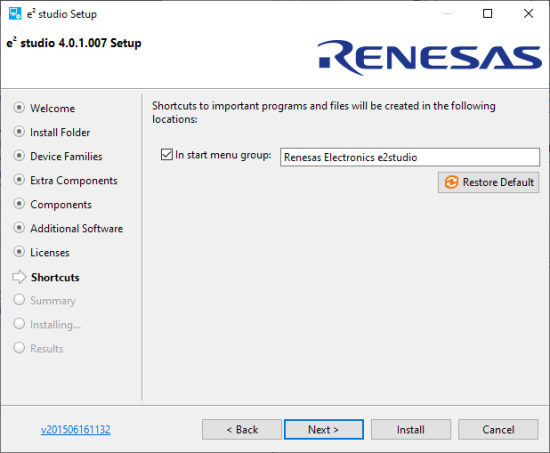Open the Licenses step in sidebar
This screenshot has width=550, height=453.
pyautogui.click(x=50, y=252)
